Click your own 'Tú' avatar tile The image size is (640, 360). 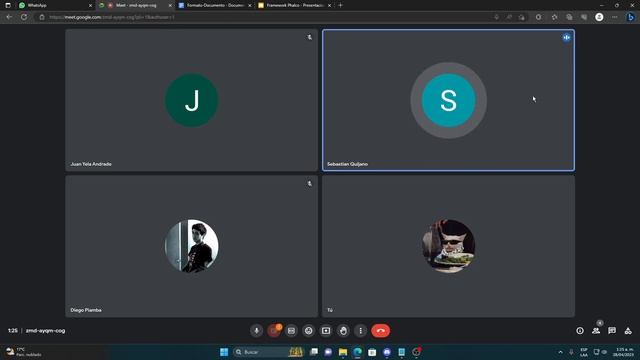pos(448,246)
